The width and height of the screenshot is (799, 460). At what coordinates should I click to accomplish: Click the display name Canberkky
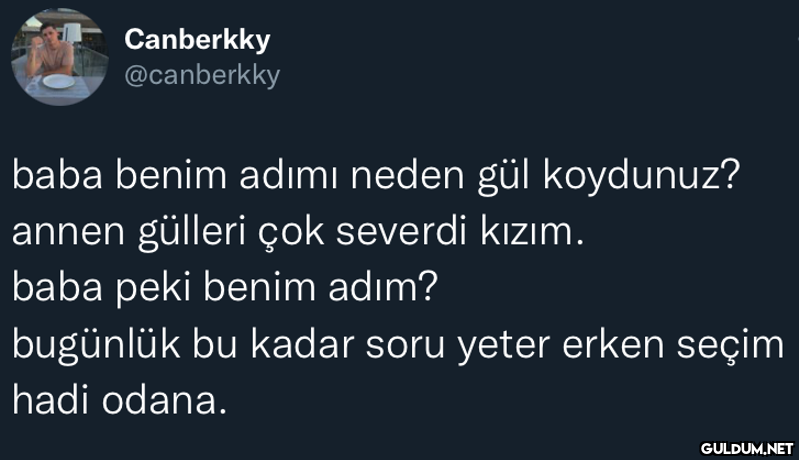197,40
